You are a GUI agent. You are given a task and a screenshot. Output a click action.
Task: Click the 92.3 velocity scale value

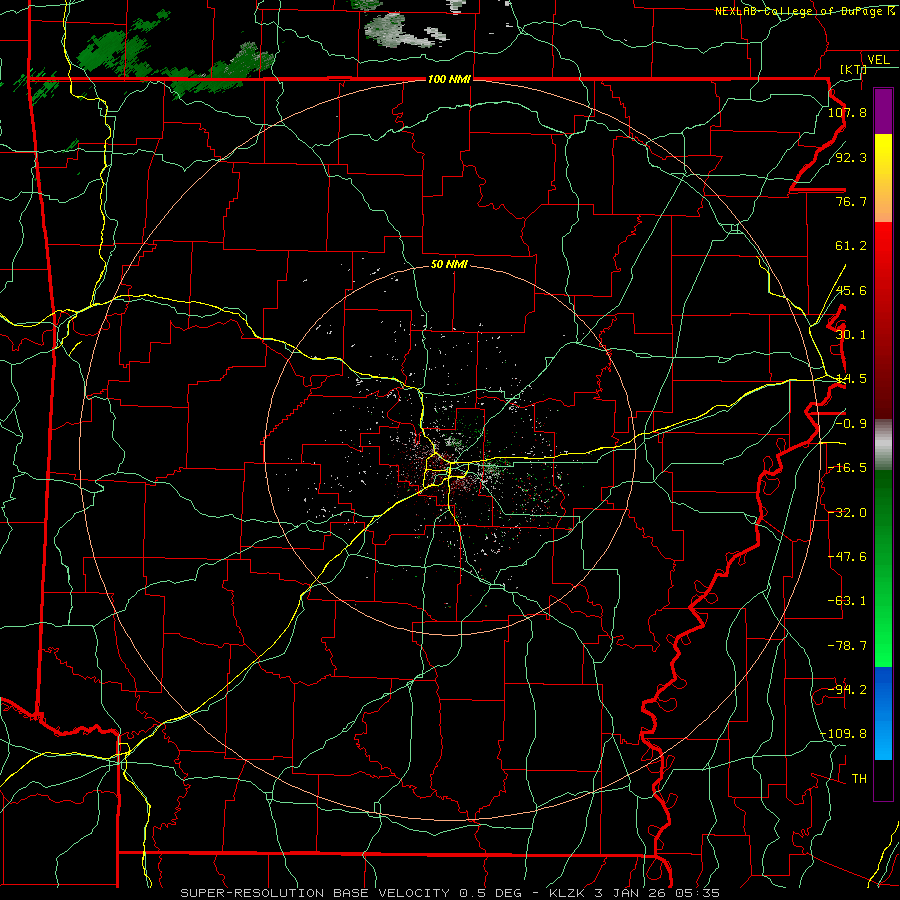851,157
